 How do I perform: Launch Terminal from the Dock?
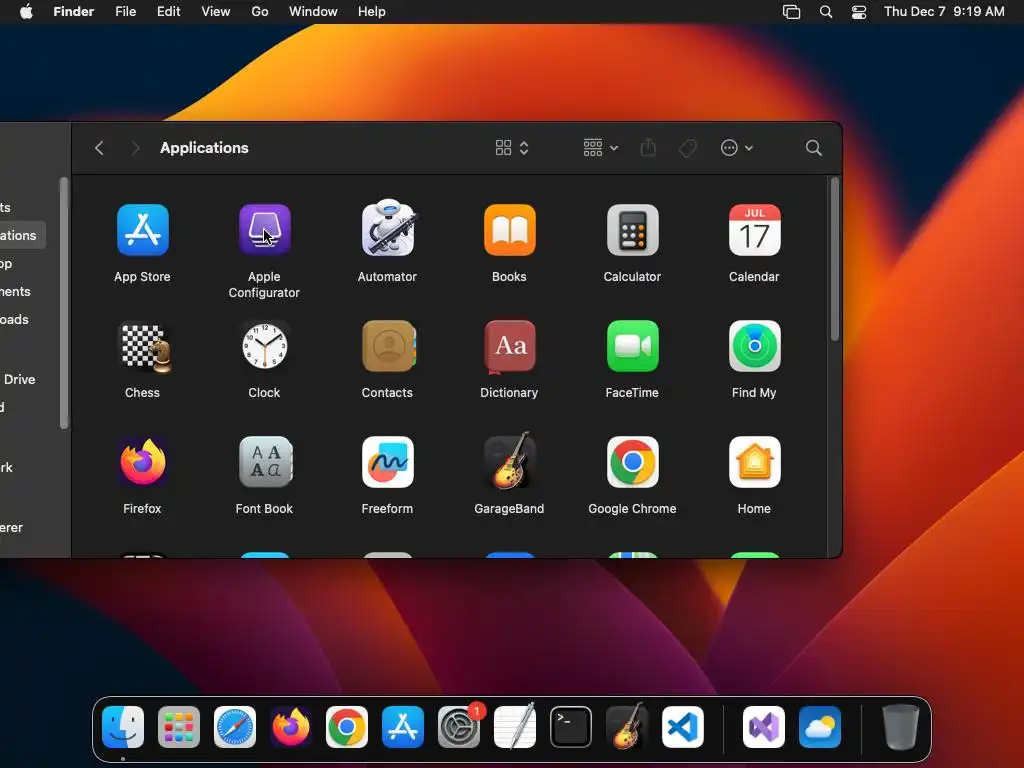(x=571, y=727)
